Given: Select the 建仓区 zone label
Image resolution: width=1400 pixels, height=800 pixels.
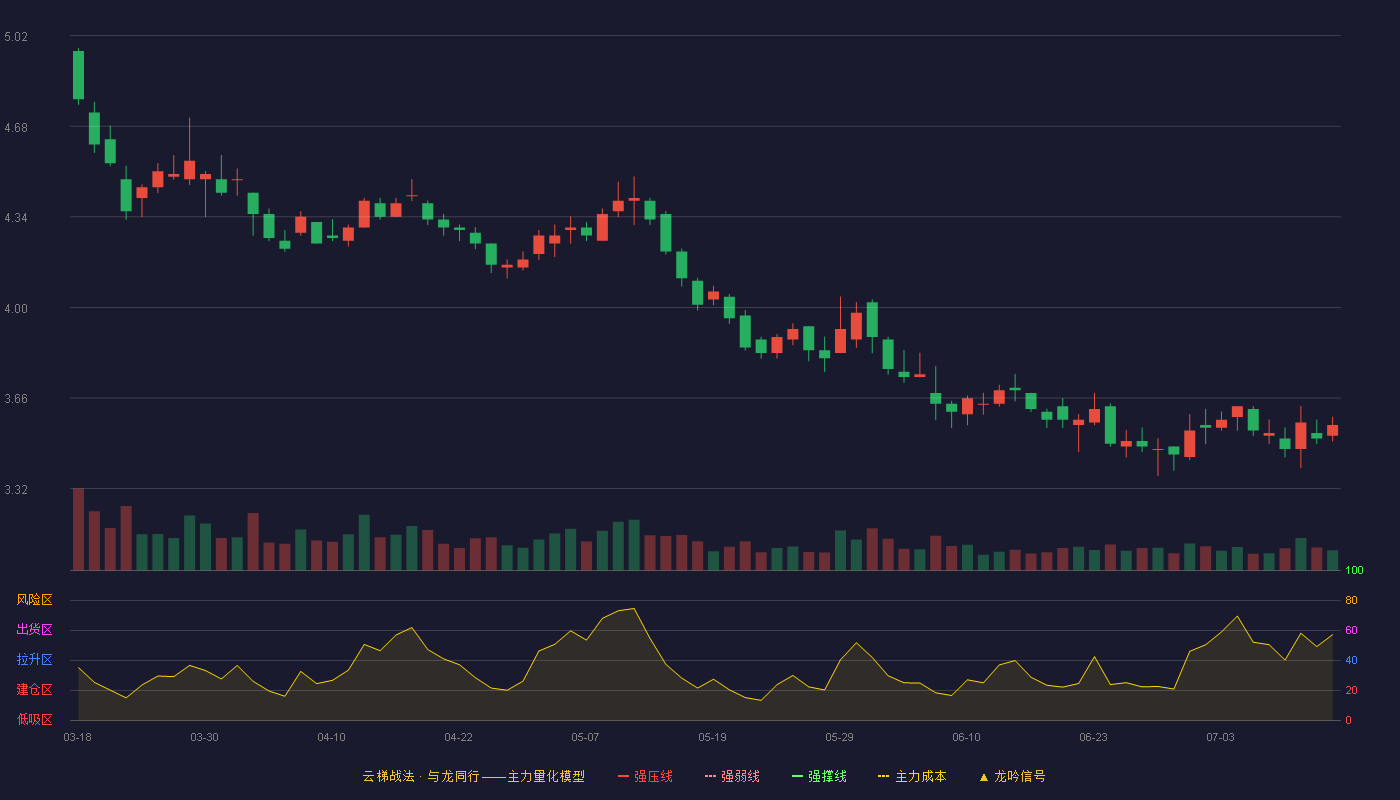Looking at the screenshot, I should click(34, 690).
